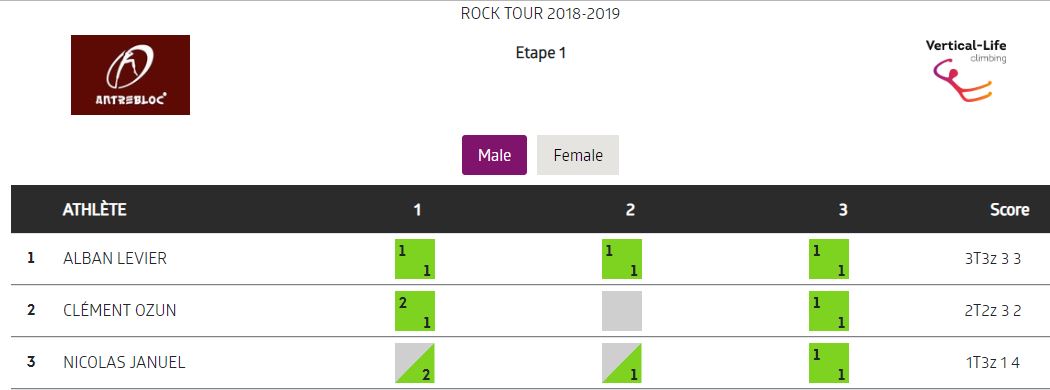Switch to the Female category tab
Image resolution: width=1050 pixels, height=390 pixels.
tap(578, 155)
